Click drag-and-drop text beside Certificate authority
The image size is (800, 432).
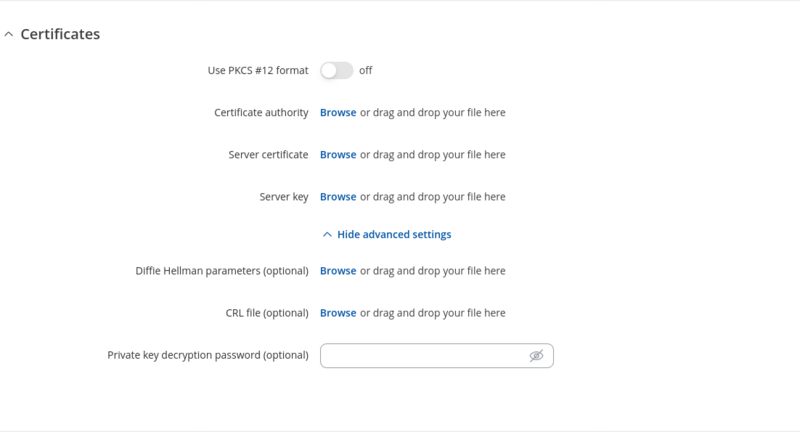pos(433,113)
